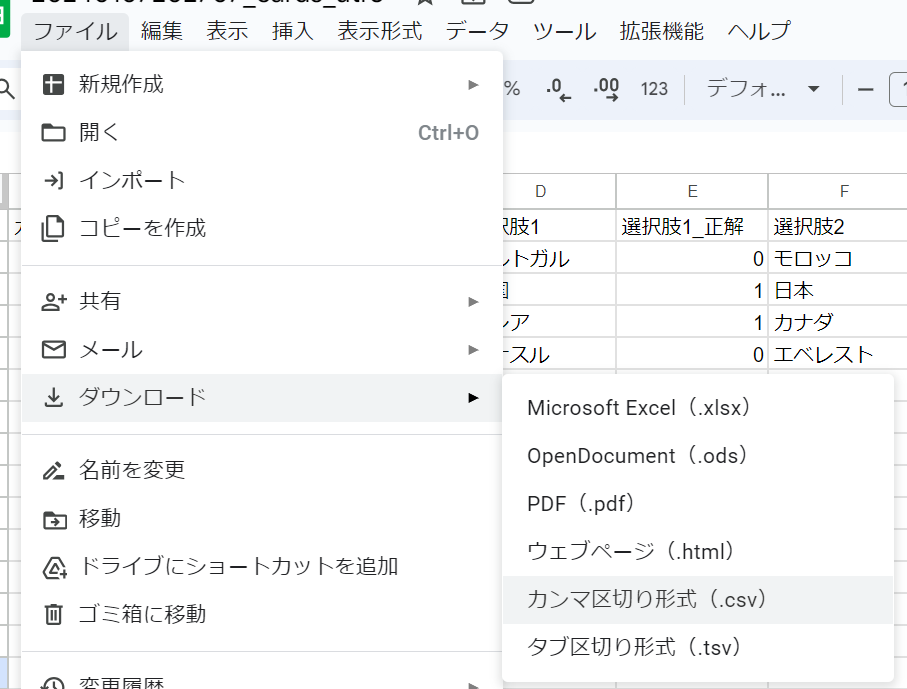
Task: Download as カンマ区切り形式 (.csv)
Action: pos(698,600)
